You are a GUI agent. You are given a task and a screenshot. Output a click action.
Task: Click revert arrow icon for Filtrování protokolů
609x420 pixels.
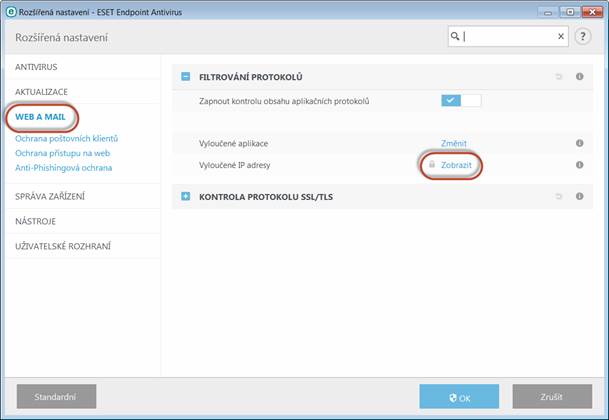[x=559, y=77]
